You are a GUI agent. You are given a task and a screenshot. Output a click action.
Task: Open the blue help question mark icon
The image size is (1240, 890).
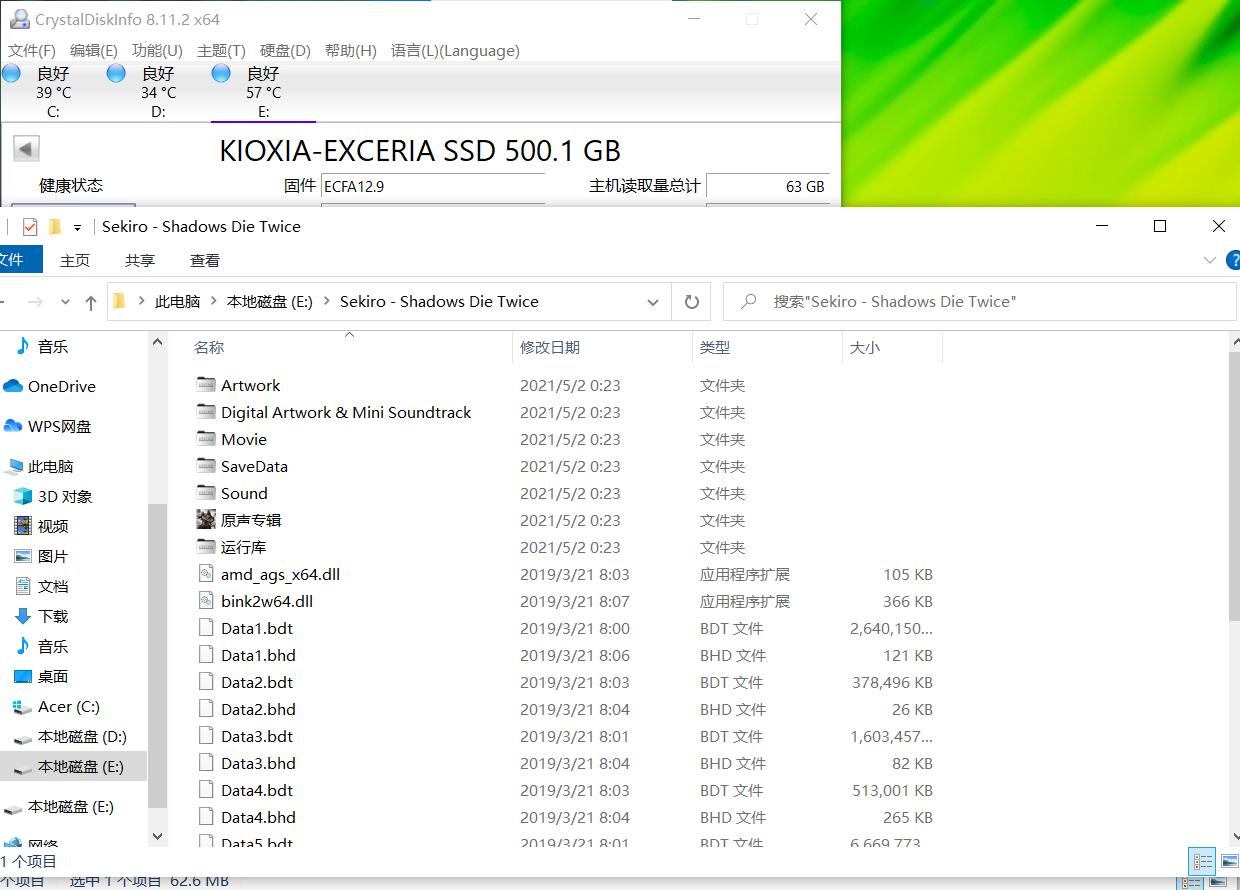pyautogui.click(x=1233, y=260)
